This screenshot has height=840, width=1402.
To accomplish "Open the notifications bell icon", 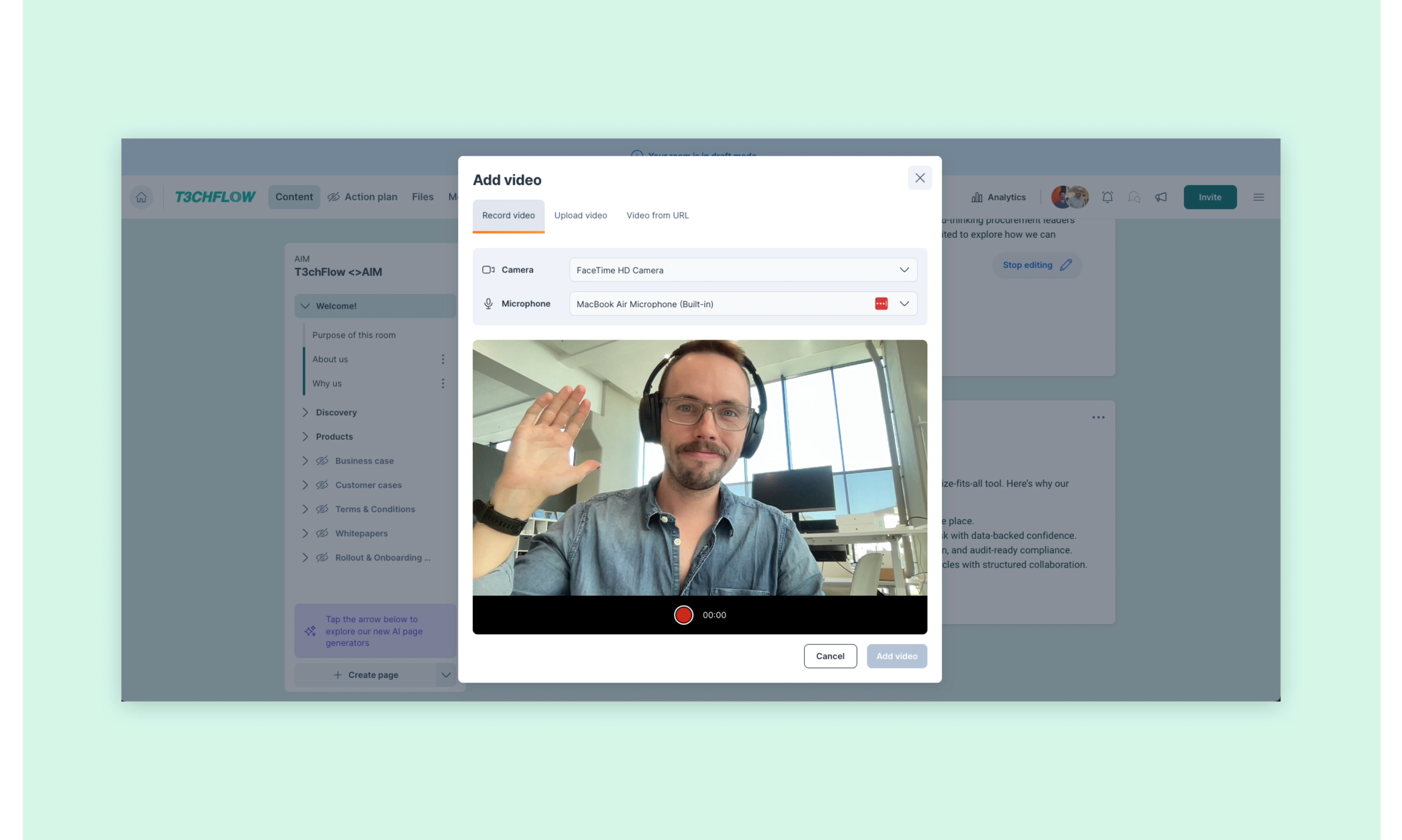I will point(1107,197).
